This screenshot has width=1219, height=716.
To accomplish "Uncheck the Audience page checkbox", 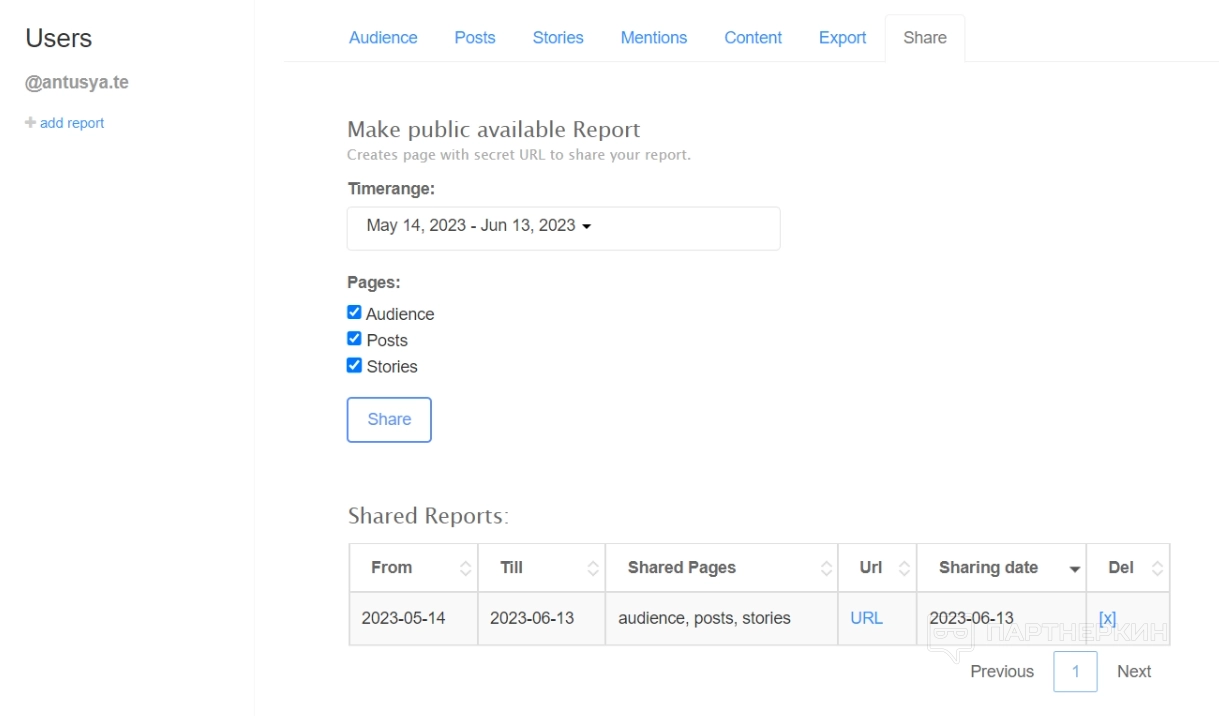I will (x=354, y=313).
